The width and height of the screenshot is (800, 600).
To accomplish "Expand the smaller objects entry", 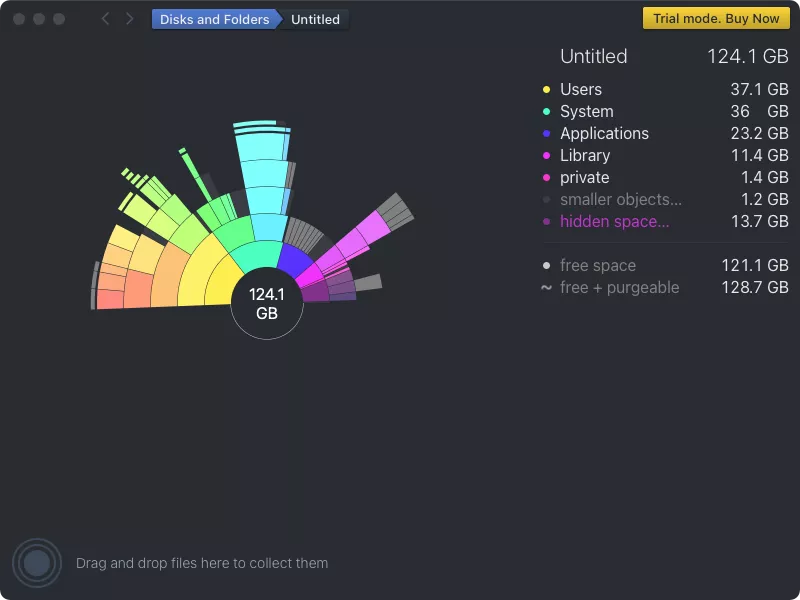I will coord(620,200).
